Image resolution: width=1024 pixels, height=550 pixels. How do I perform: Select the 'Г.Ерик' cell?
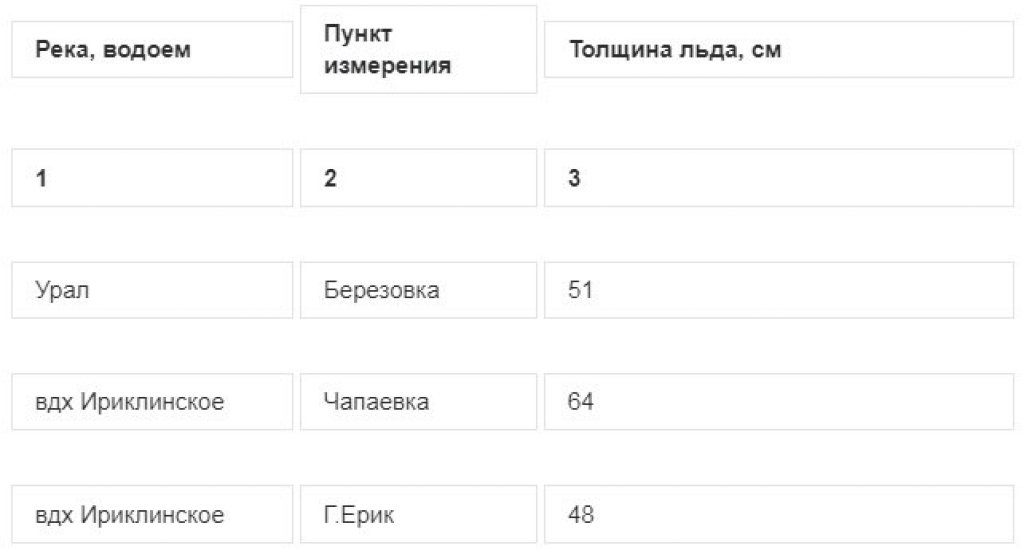coord(418,514)
